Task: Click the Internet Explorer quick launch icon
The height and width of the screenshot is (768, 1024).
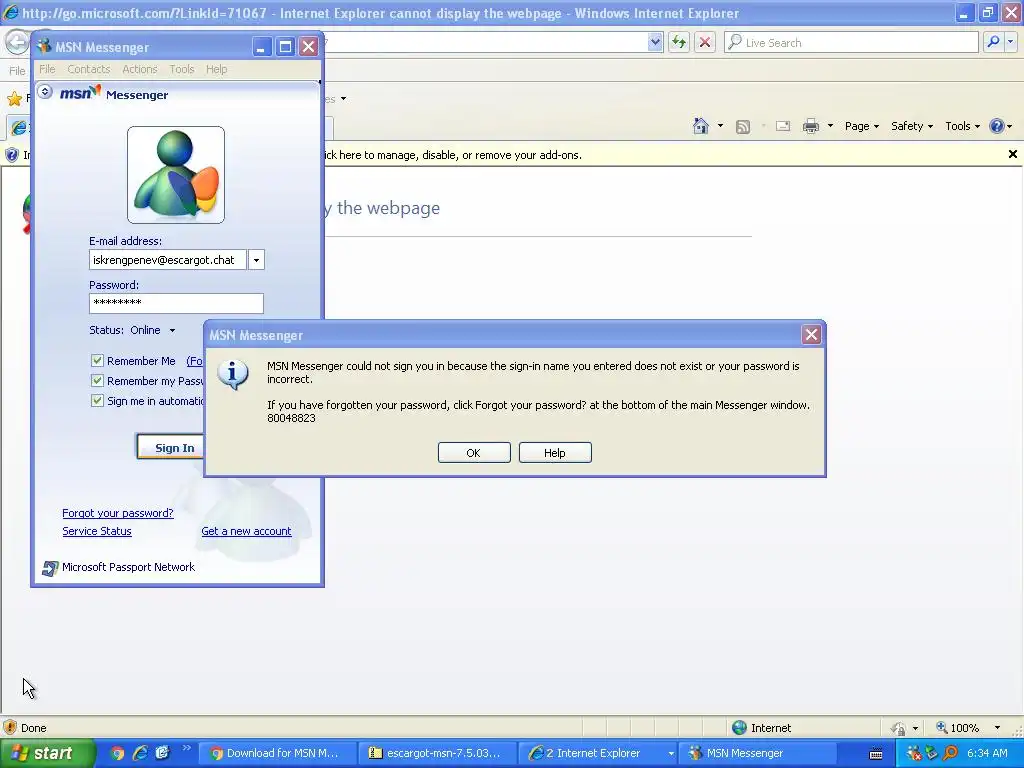Action: [x=140, y=753]
